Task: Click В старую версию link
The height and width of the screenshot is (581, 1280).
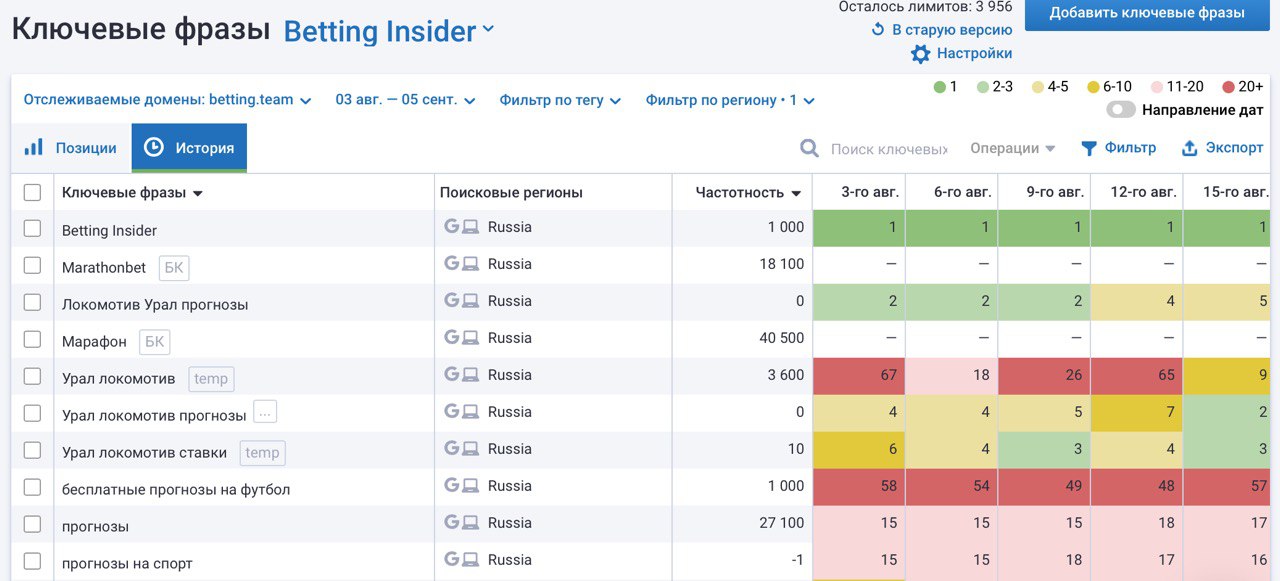Action: [x=952, y=29]
